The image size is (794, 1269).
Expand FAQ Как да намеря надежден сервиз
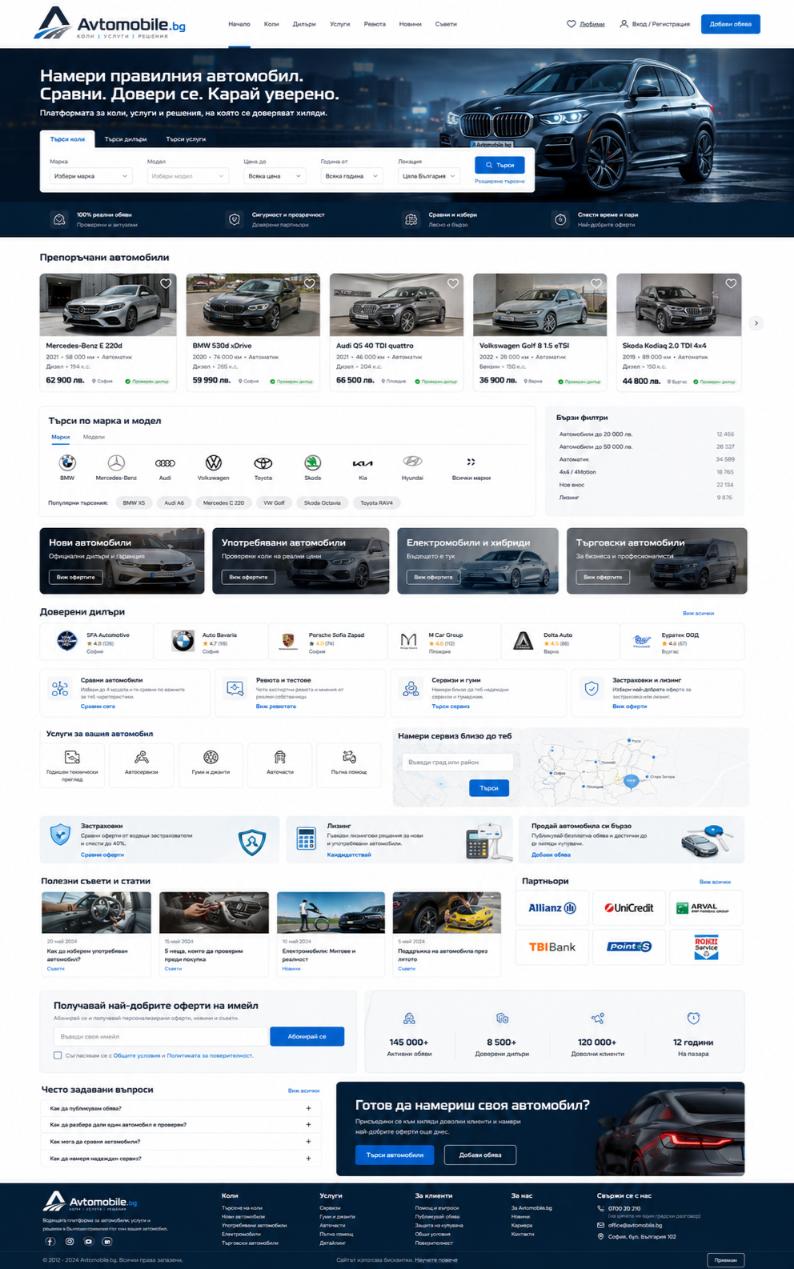(x=181, y=1158)
